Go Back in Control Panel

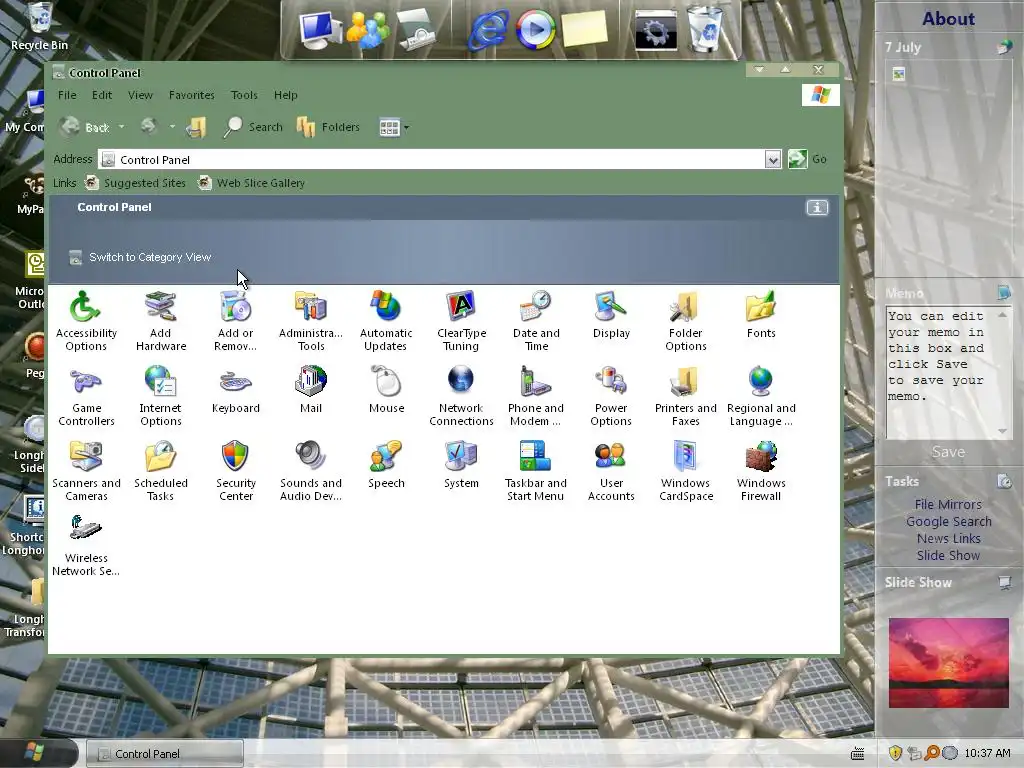[x=85, y=127]
